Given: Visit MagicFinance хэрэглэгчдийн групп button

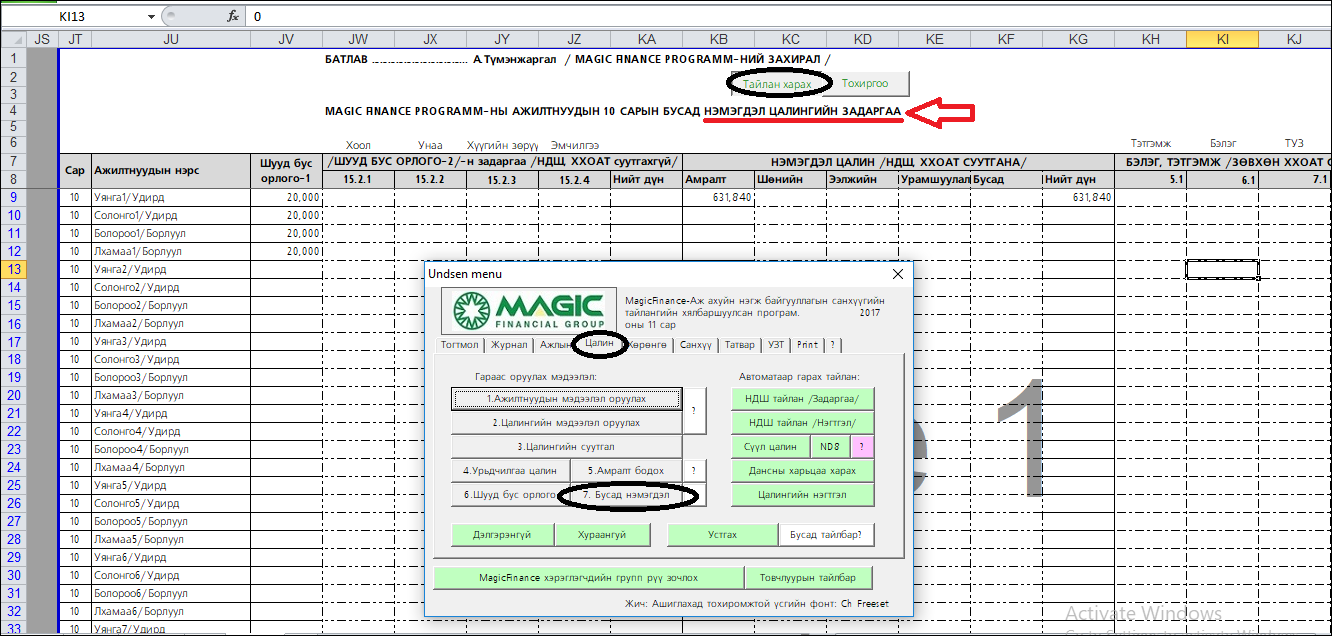Looking at the screenshot, I should click(x=588, y=578).
